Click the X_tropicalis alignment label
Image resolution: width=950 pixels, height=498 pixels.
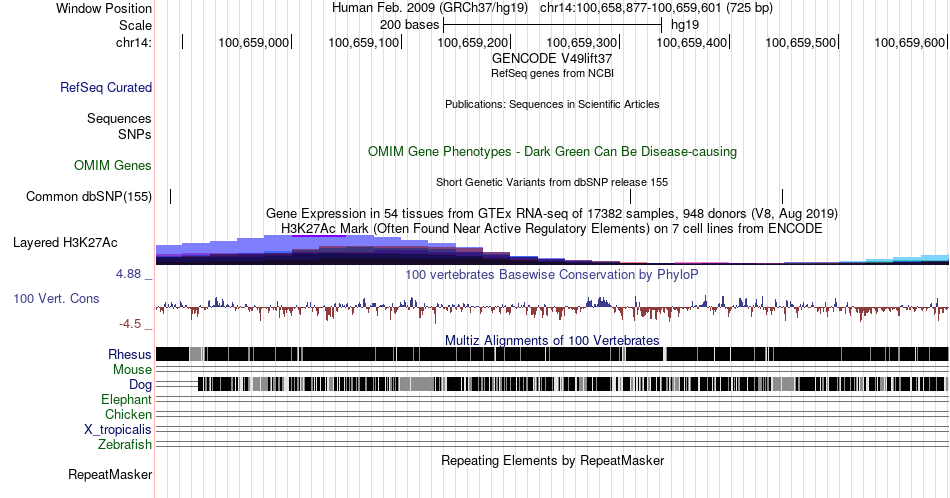(118, 430)
